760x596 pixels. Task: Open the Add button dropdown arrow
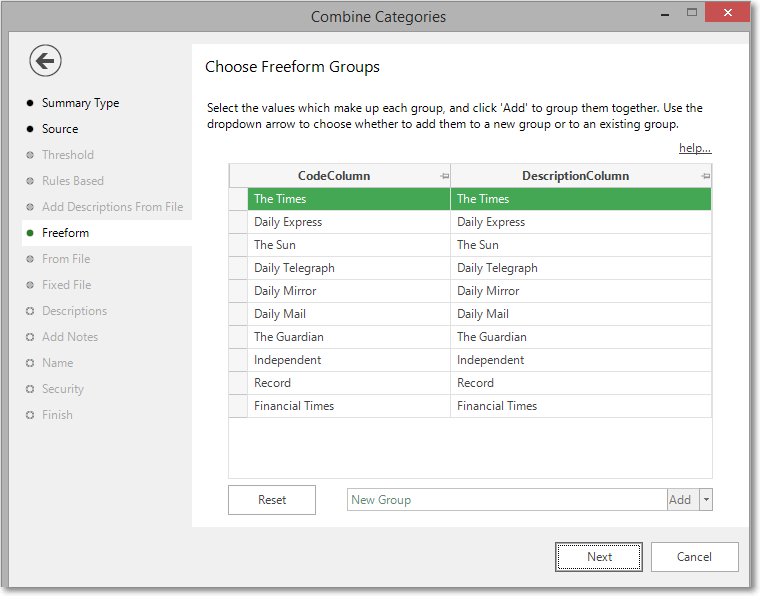pos(706,500)
